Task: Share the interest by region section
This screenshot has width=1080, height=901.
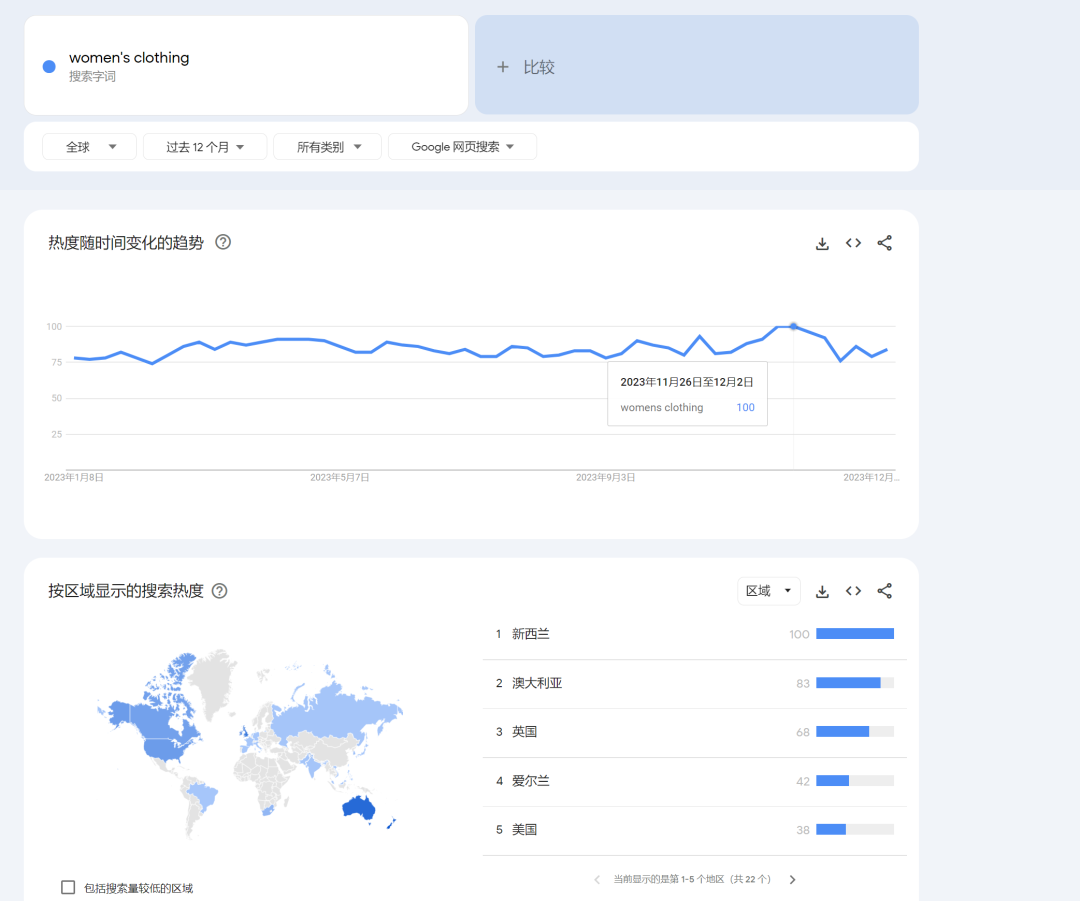Action: pos(884,591)
